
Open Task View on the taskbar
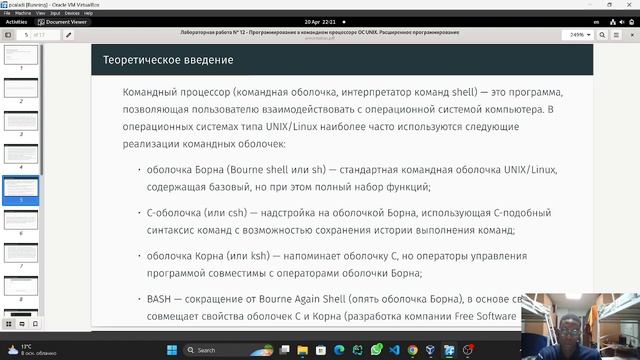pos(284,350)
